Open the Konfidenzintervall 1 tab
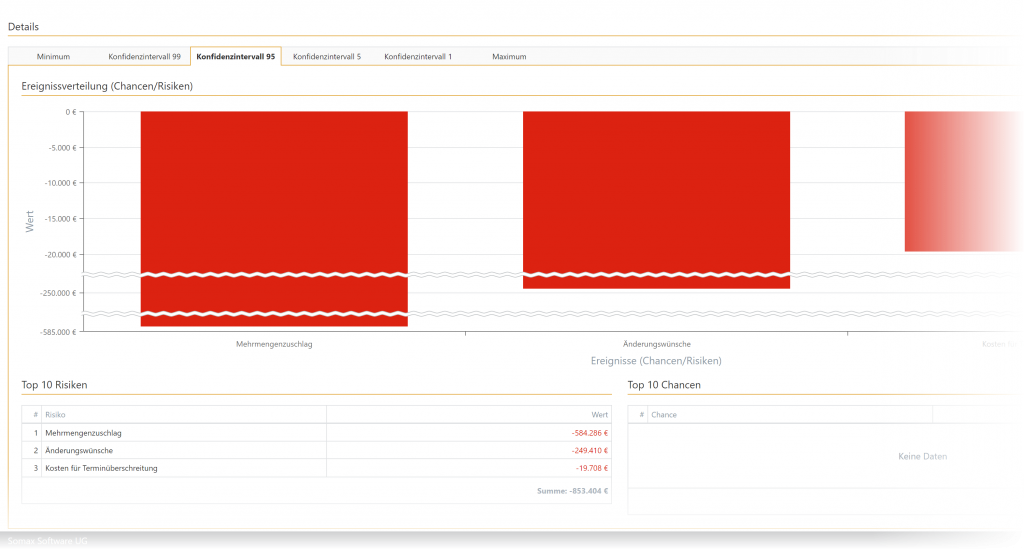 pyautogui.click(x=418, y=57)
